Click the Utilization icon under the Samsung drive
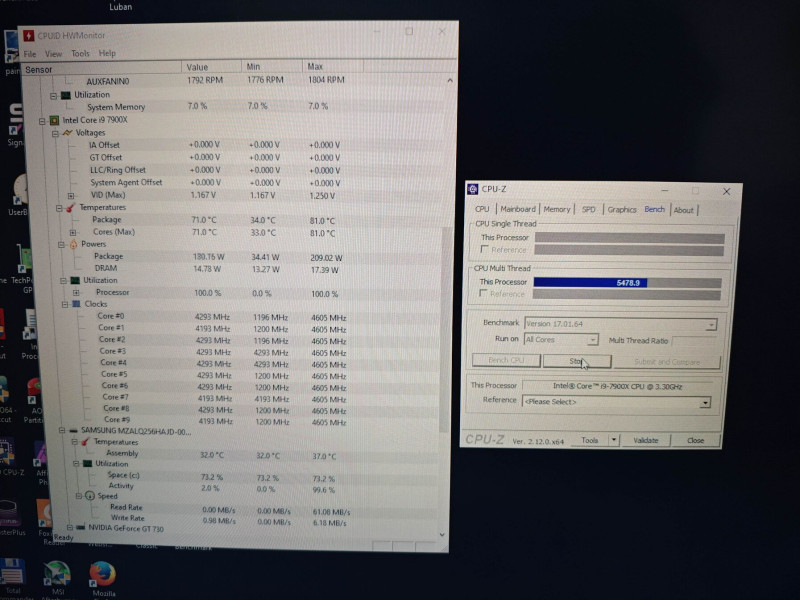Image resolution: width=800 pixels, height=600 pixels. coord(88,464)
